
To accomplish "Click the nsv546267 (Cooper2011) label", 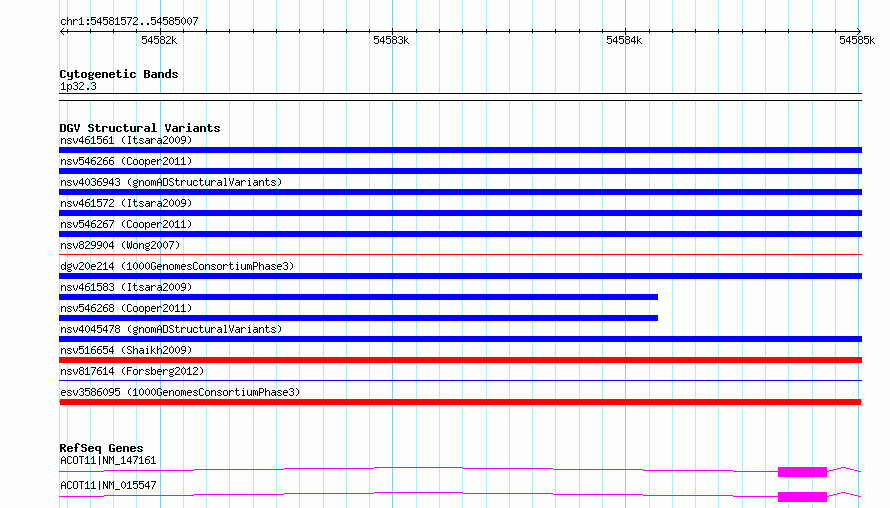I will pos(126,224).
